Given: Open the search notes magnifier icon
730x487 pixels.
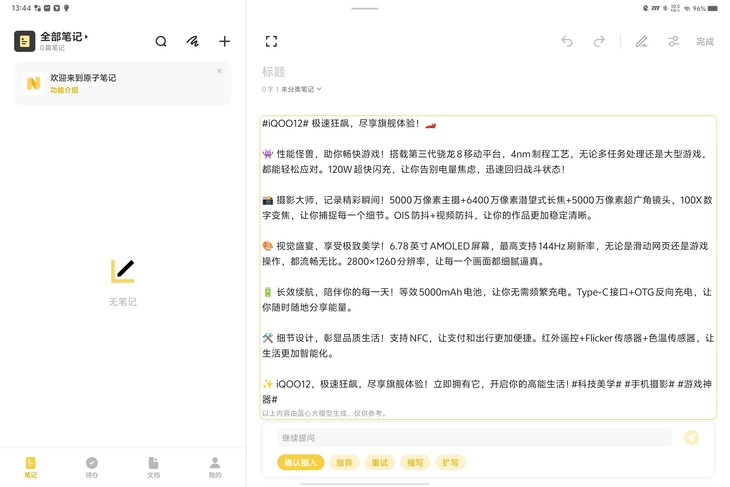Looking at the screenshot, I should 161,41.
